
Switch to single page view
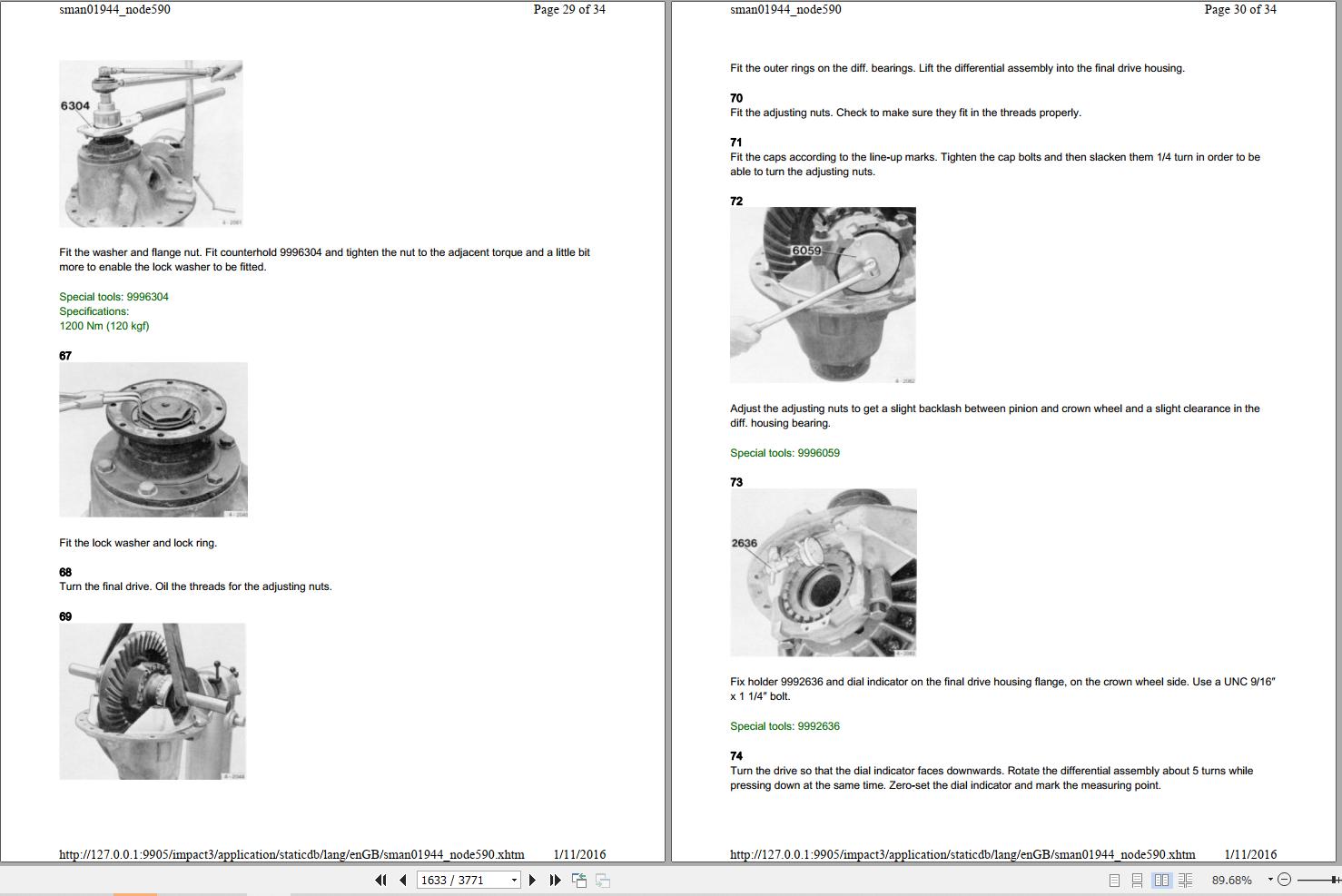coord(1114,880)
